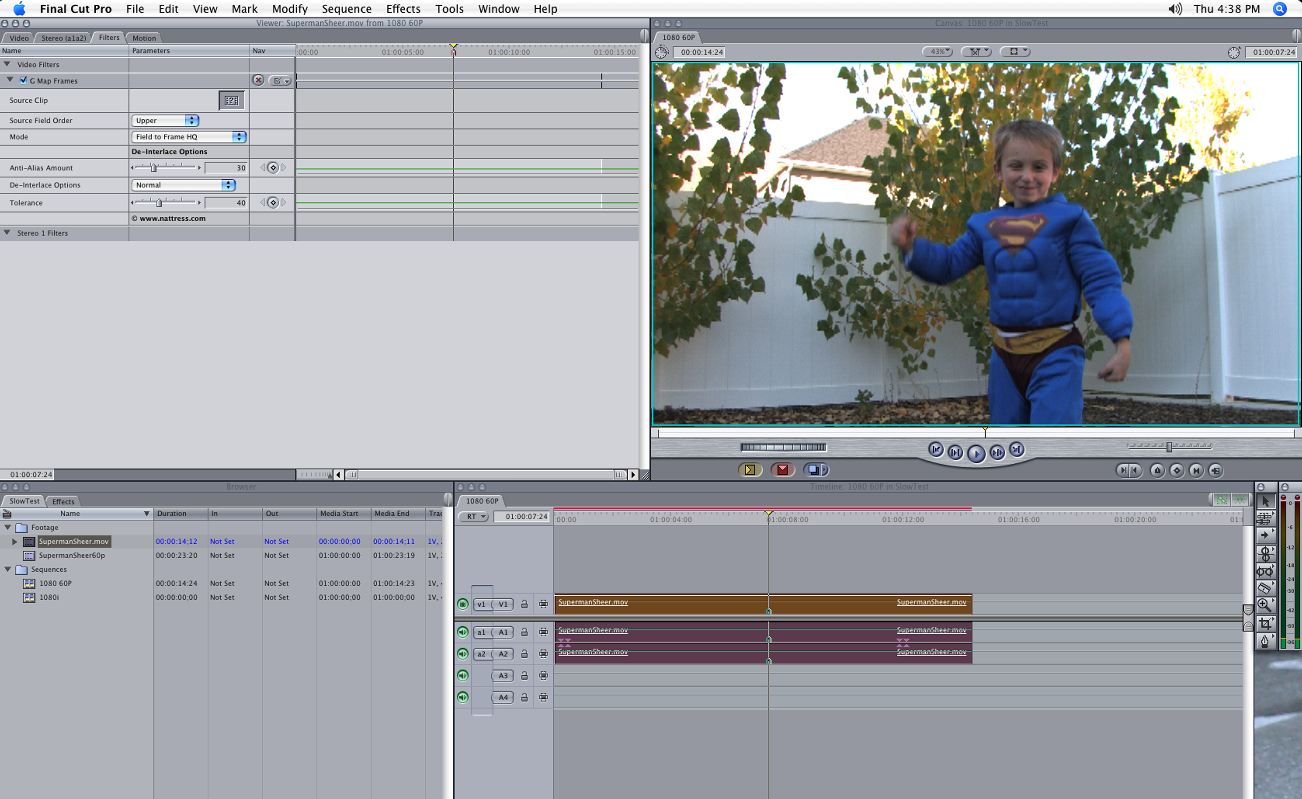Select the Crop tool

pyautogui.click(x=1265, y=622)
